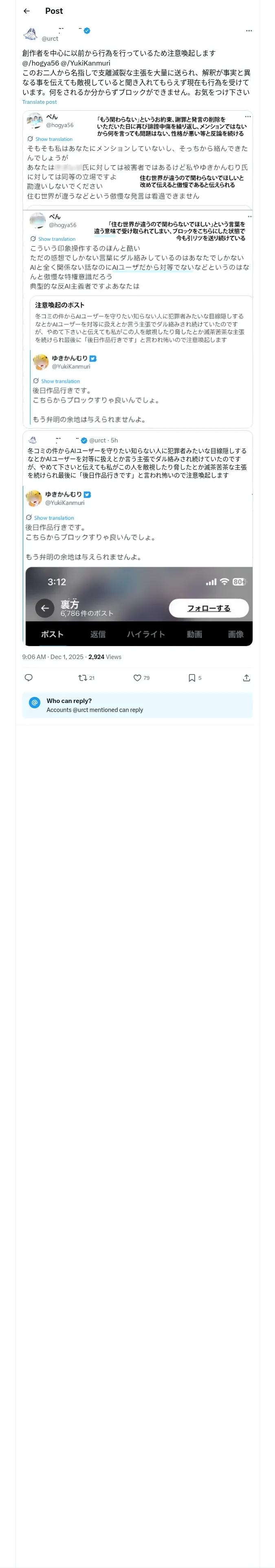Click the 返信 tab in embedded screenshot

98,634
